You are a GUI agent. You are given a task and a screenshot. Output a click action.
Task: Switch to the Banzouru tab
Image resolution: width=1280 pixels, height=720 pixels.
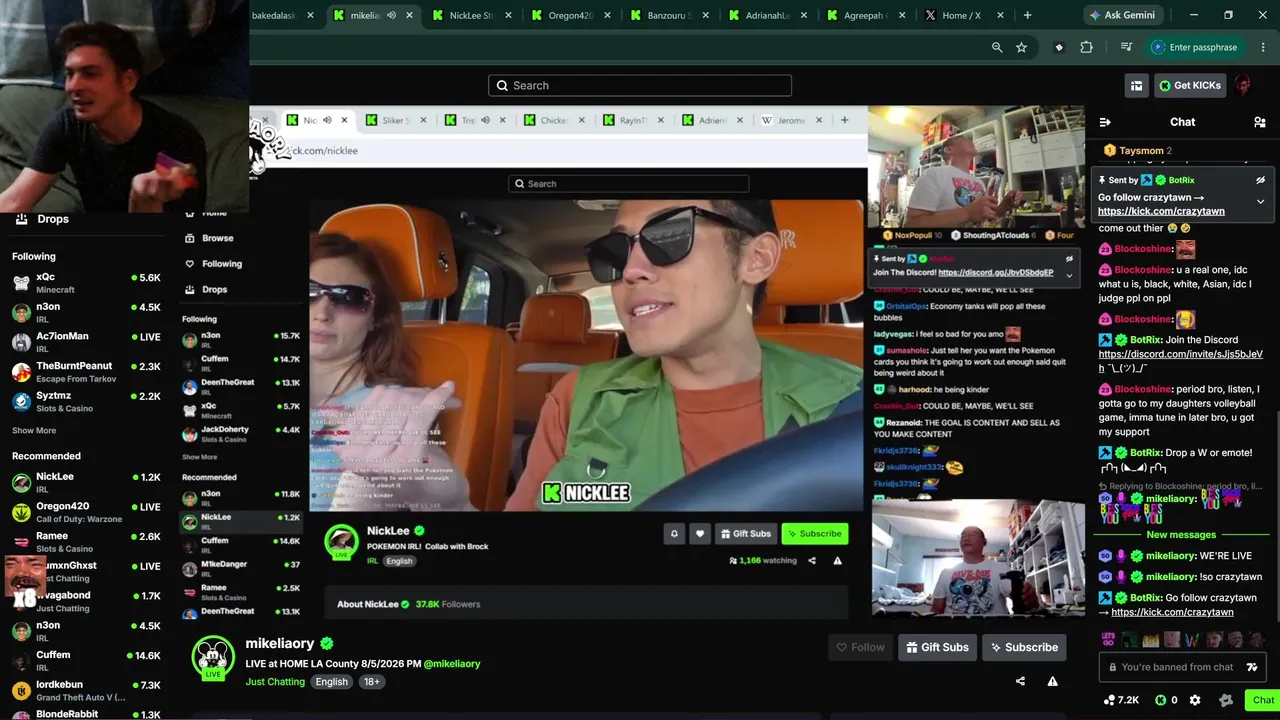[669, 15]
